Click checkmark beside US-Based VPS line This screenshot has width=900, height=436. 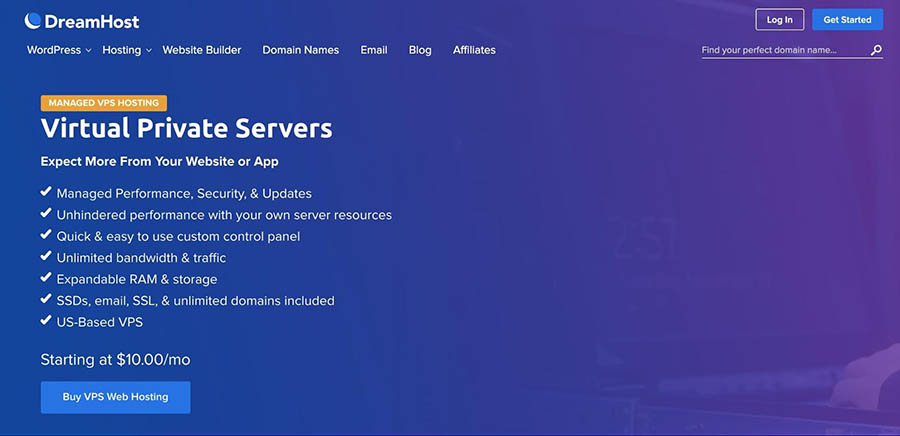[x=46, y=321]
